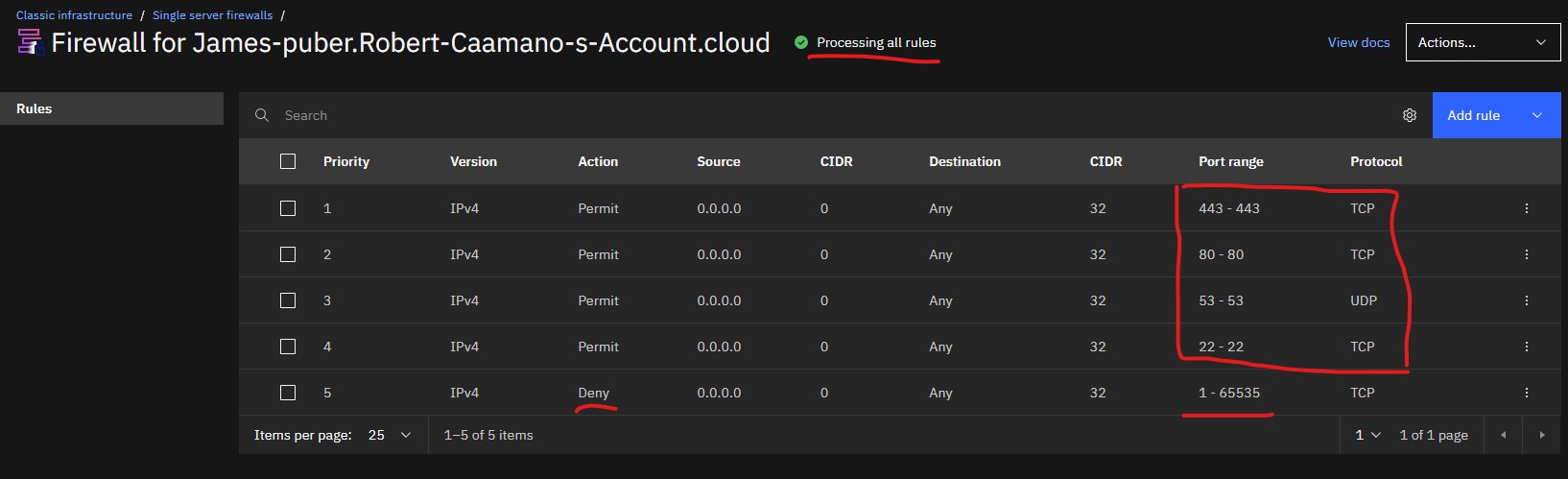Click the search magnifier icon

pyautogui.click(x=262, y=115)
